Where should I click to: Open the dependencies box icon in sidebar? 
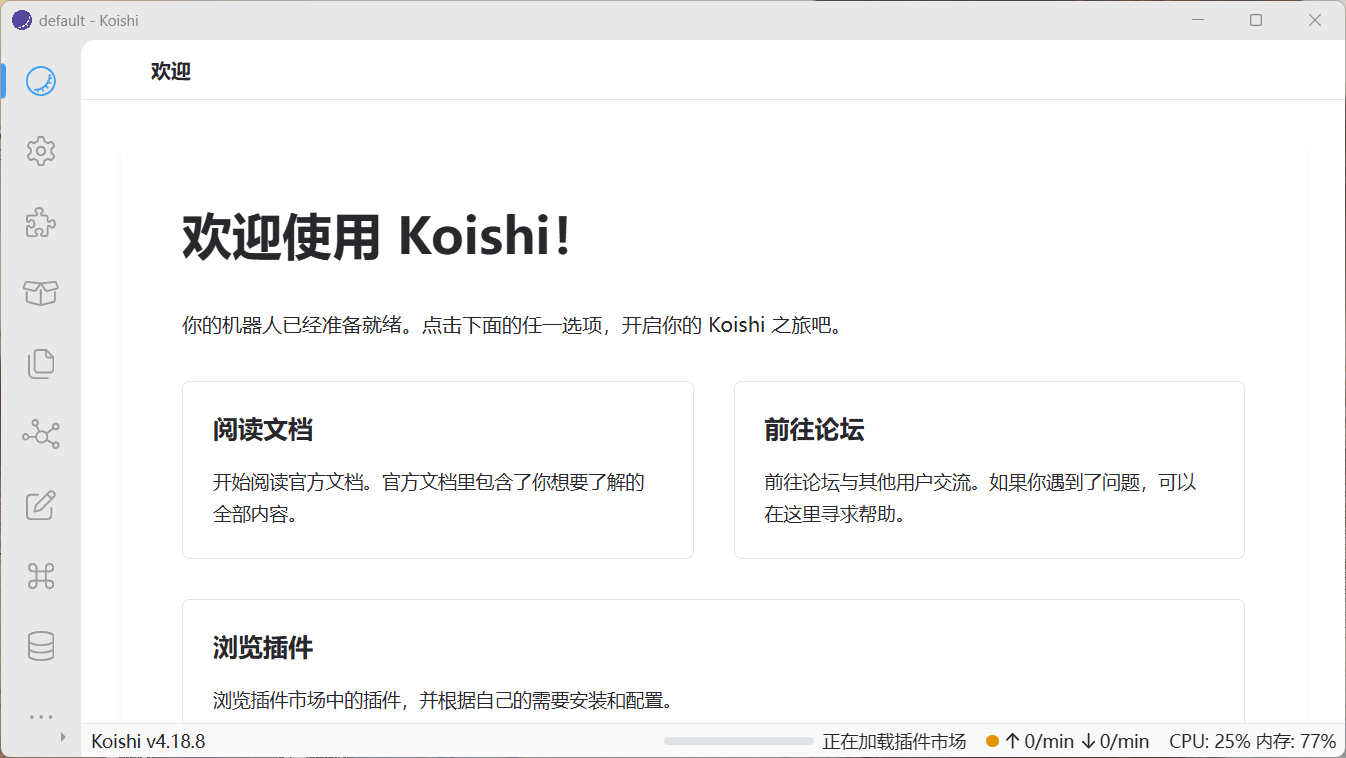[x=41, y=293]
